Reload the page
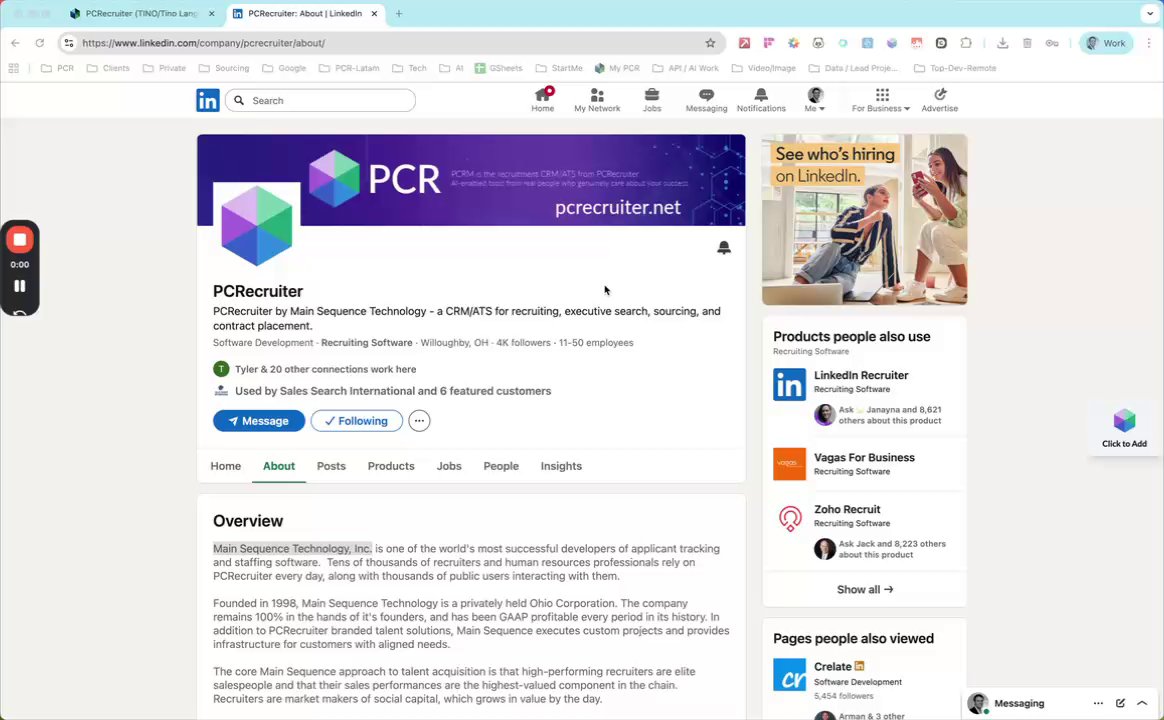 tap(39, 43)
